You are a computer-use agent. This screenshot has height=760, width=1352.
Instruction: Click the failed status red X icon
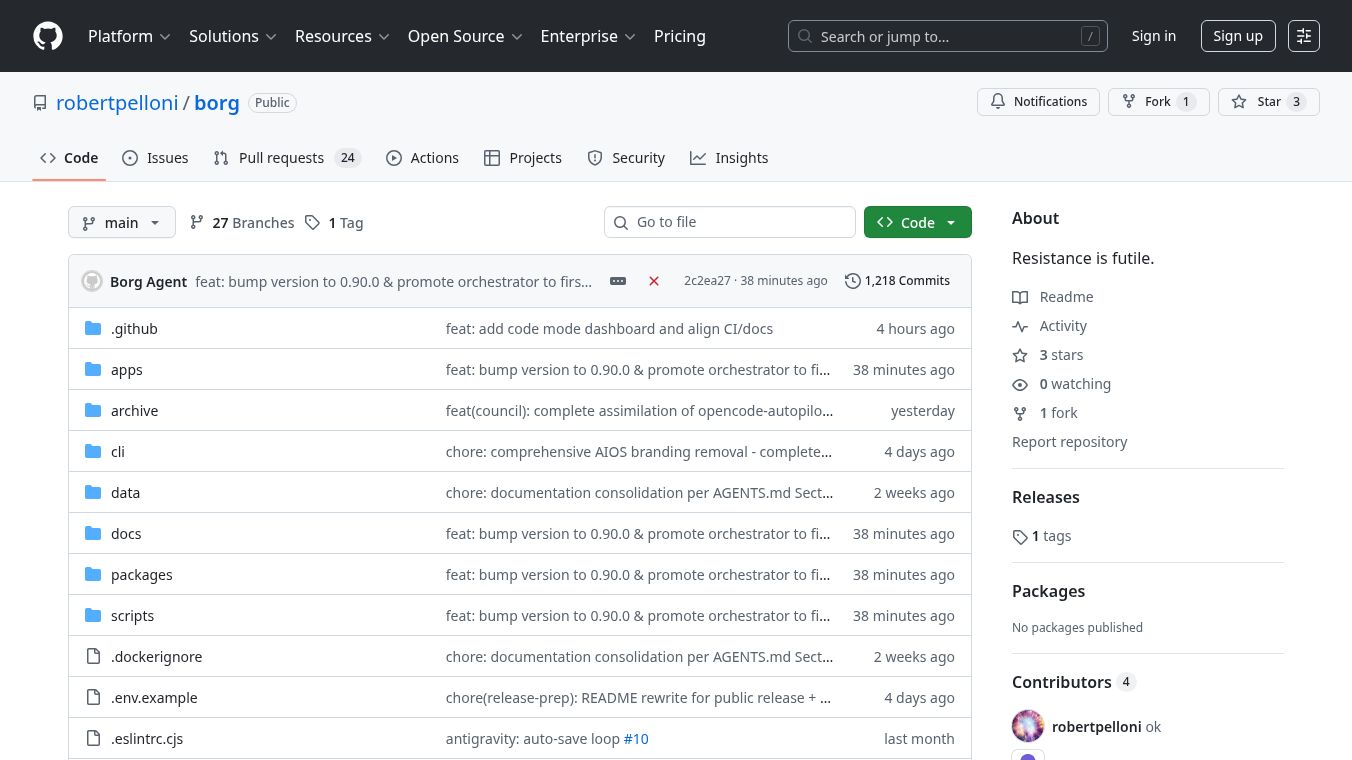click(x=654, y=281)
